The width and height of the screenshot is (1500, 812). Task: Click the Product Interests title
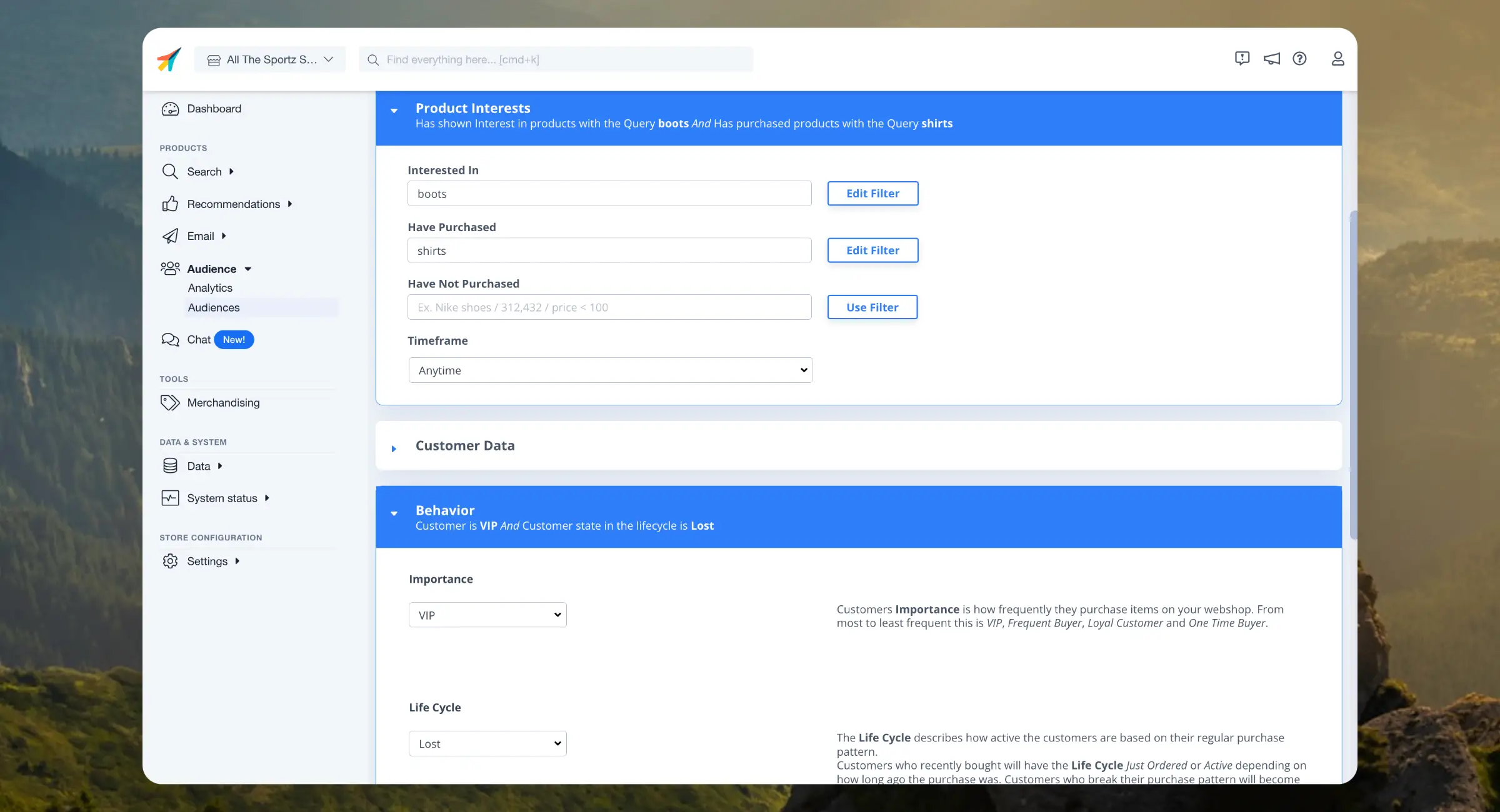pos(472,108)
